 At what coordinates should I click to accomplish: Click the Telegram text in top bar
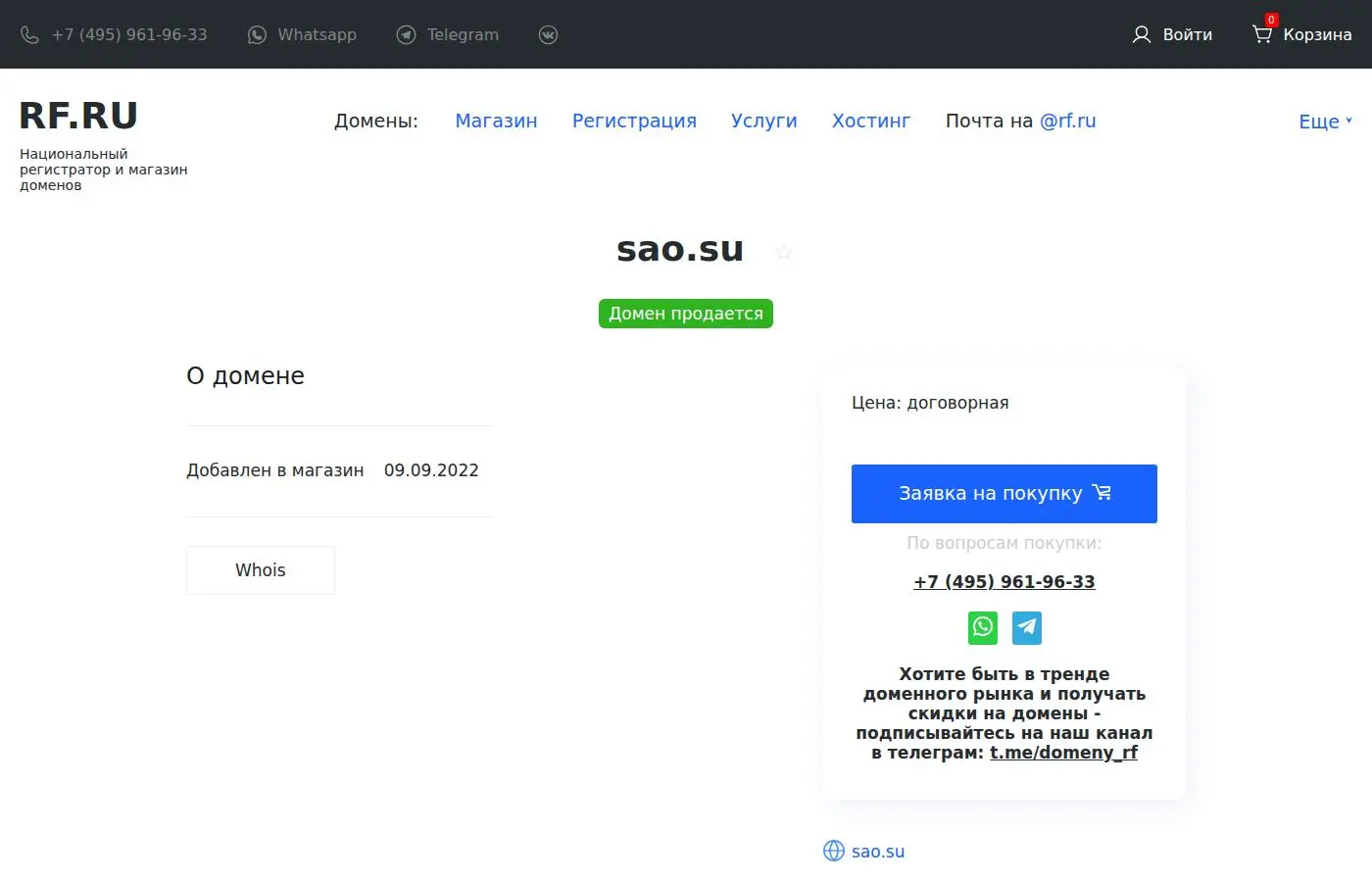pyautogui.click(x=463, y=35)
